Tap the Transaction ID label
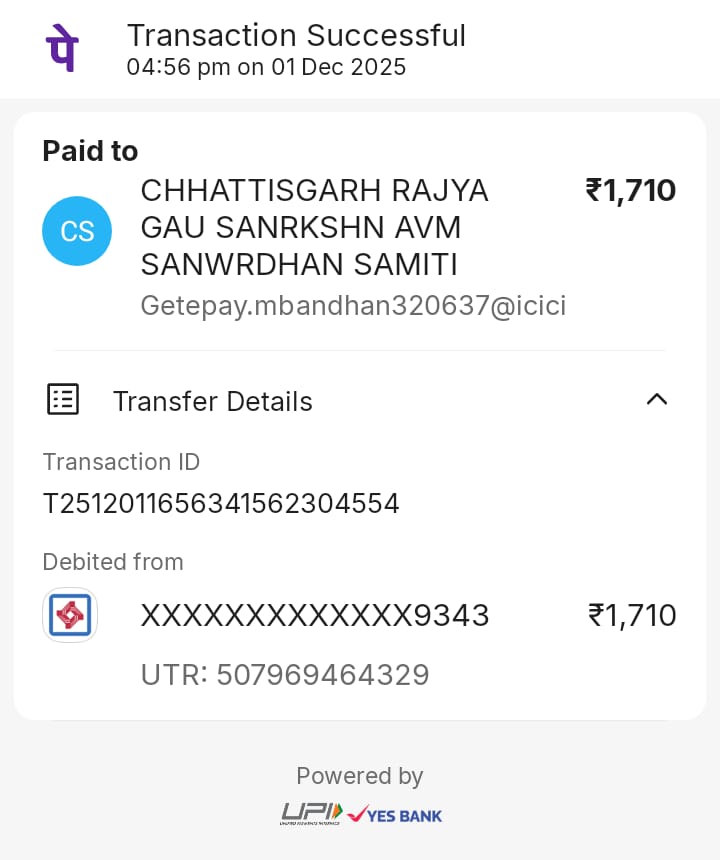 [x=121, y=462]
